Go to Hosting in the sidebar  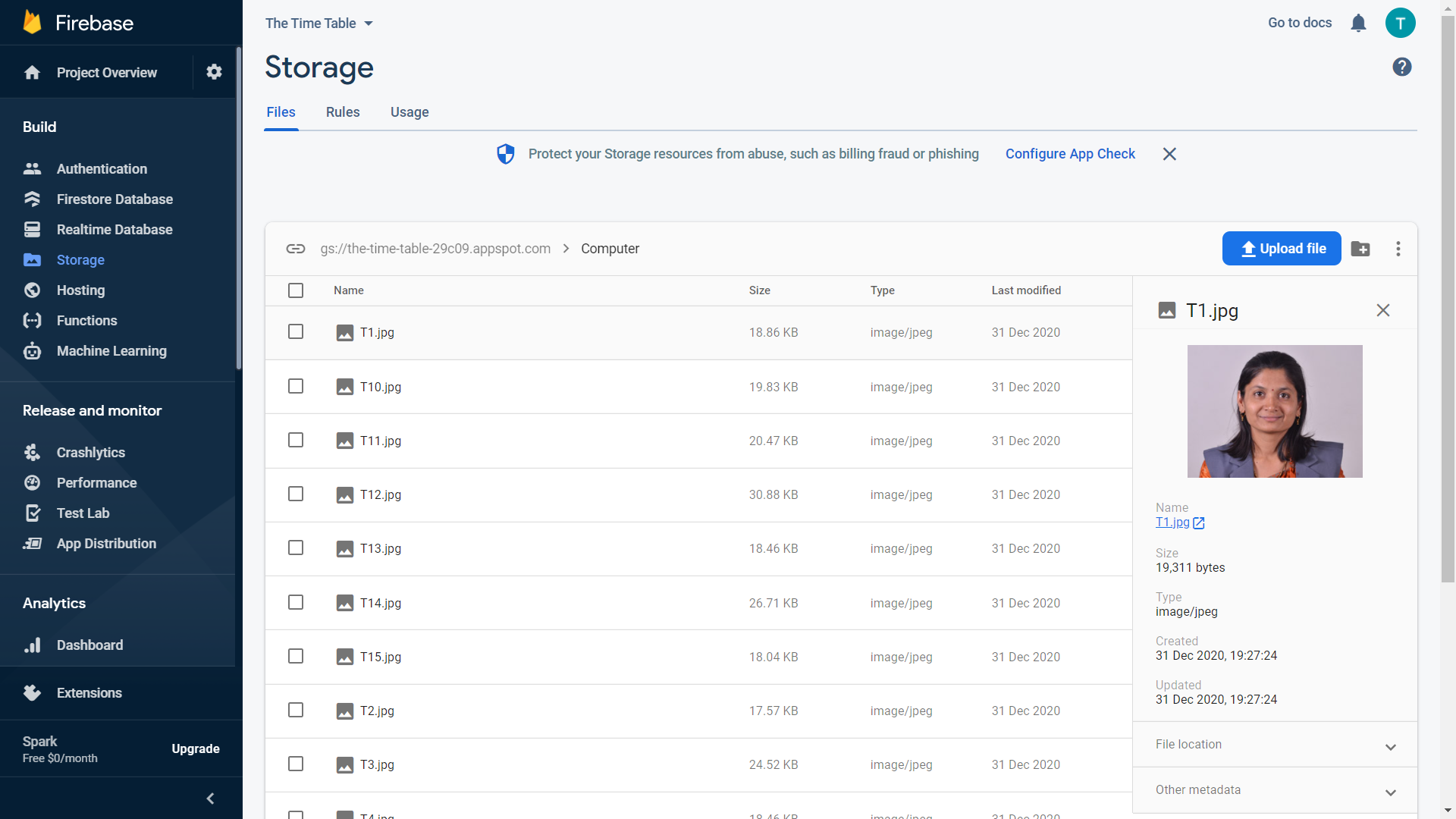point(80,290)
